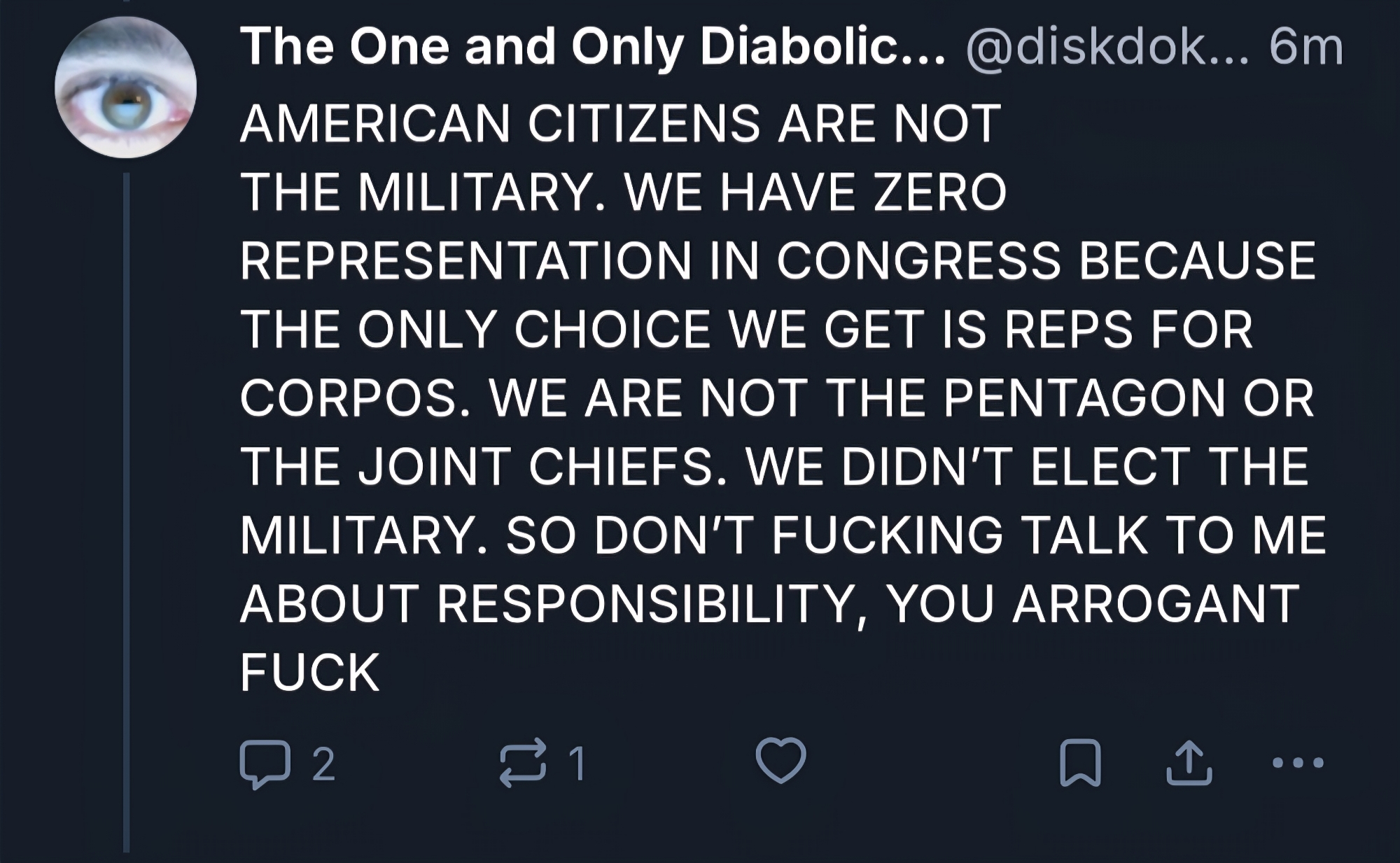Viewport: 1400px width, 863px height.
Task: Click the word PENTAGON in the post text
Action: [1084, 399]
